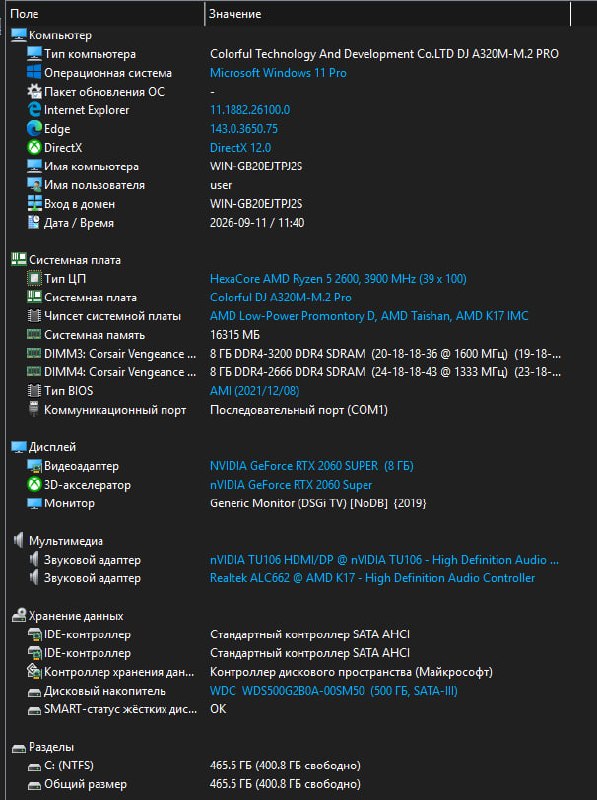597x800 pixels.
Task: Click the gear icon for Пакет обновления ОС
Action: [34, 91]
